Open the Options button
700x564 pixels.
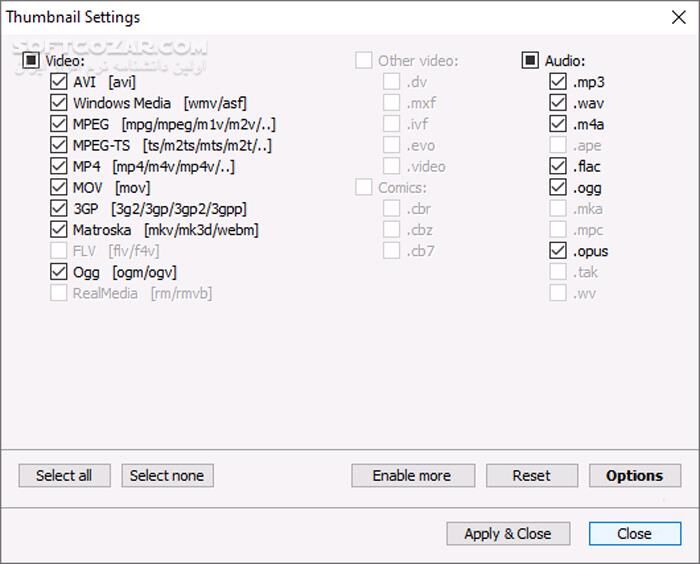tap(634, 476)
